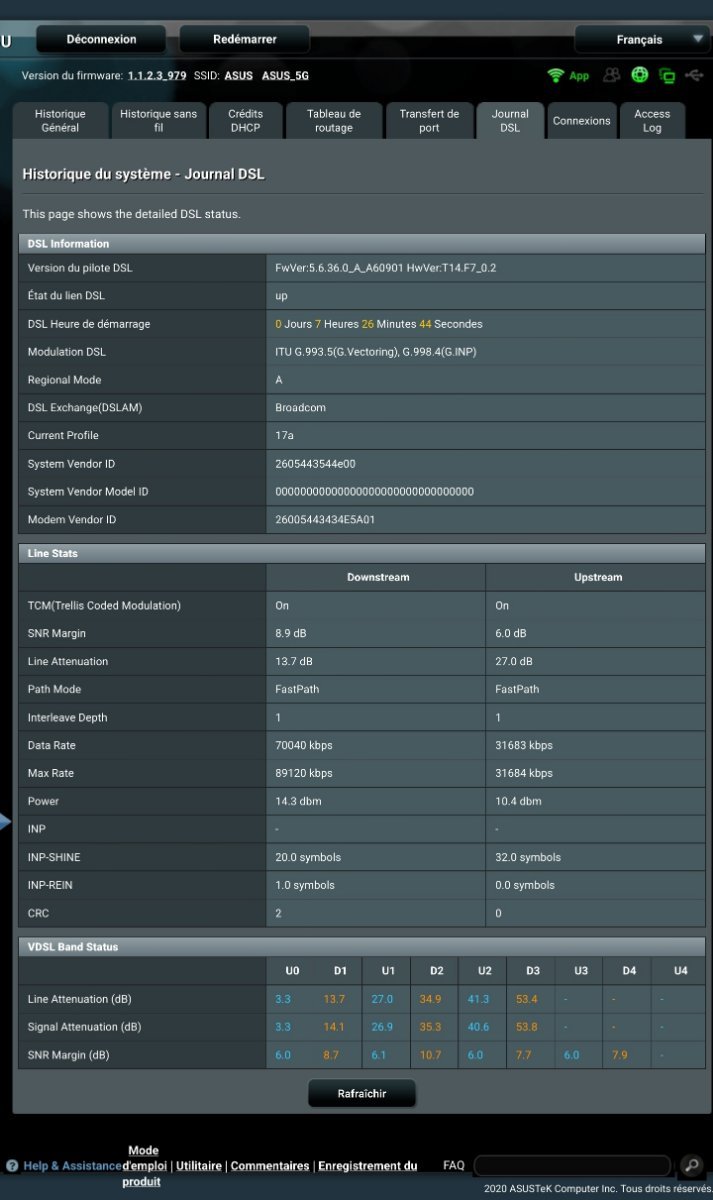Open the Français language dropdown
The width and height of the screenshot is (713, 1200).
[x=641, y=40]
